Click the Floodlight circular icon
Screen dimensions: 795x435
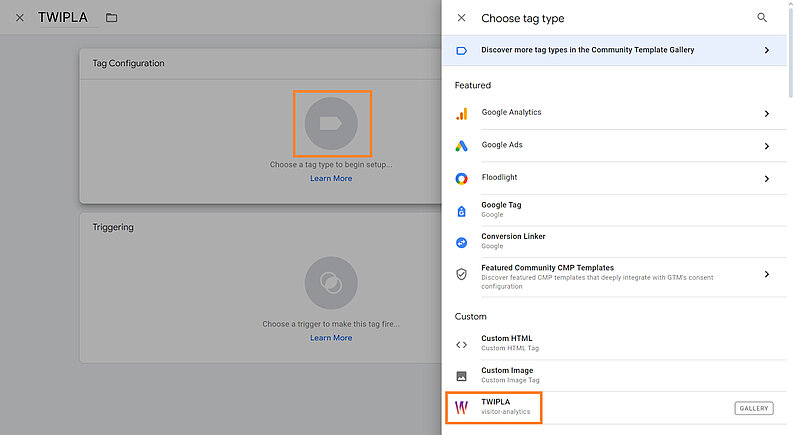(461, 179)
